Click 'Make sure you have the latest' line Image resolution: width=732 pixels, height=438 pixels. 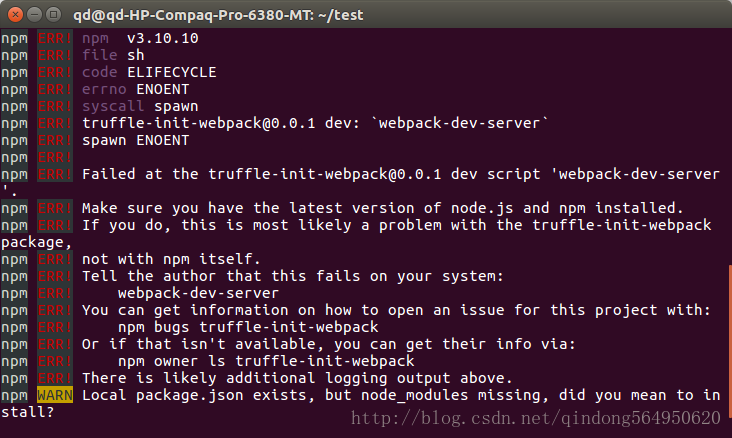coord(382,208)
